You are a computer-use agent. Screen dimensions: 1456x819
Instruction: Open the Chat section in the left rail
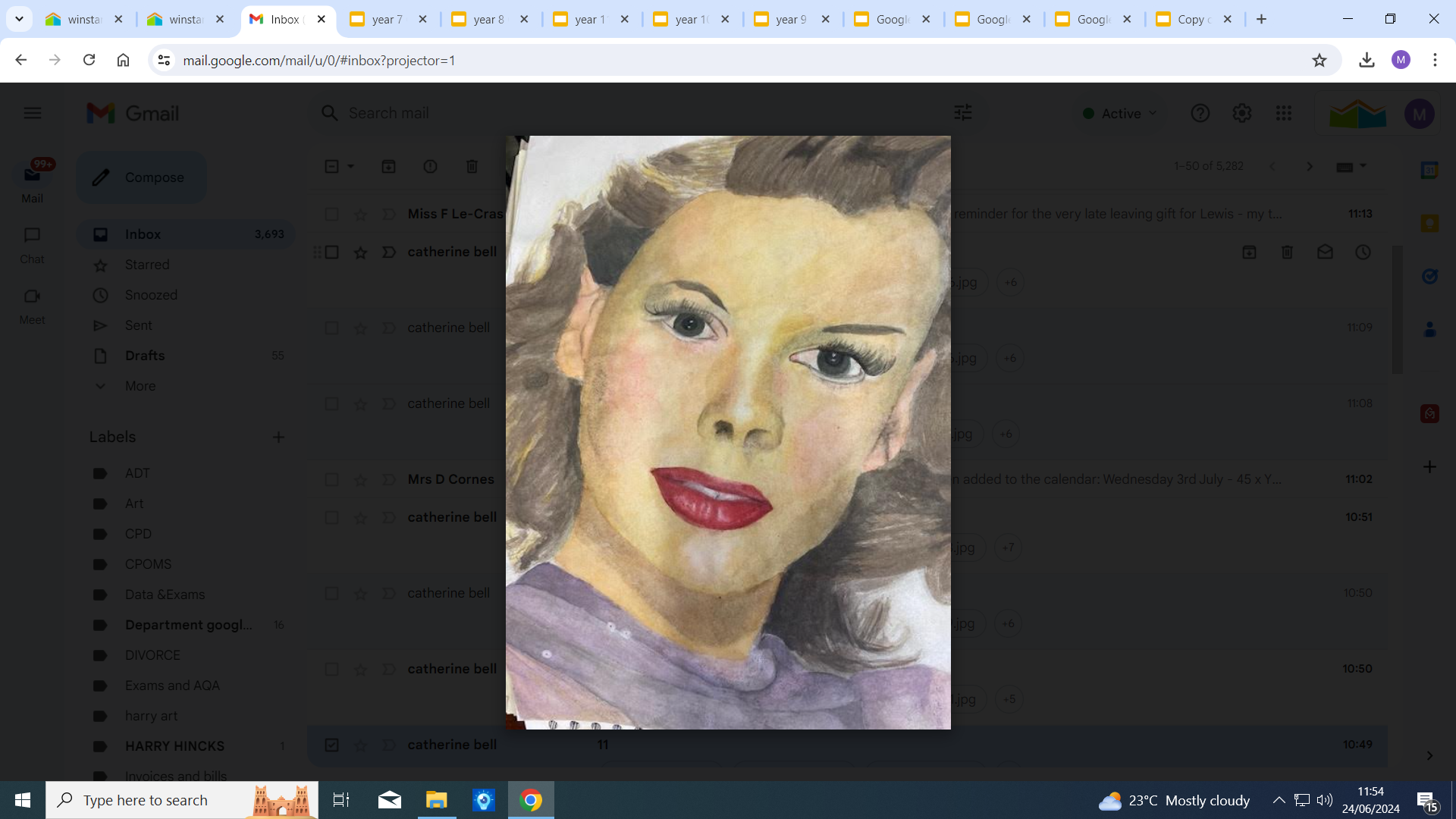point(32,245)
